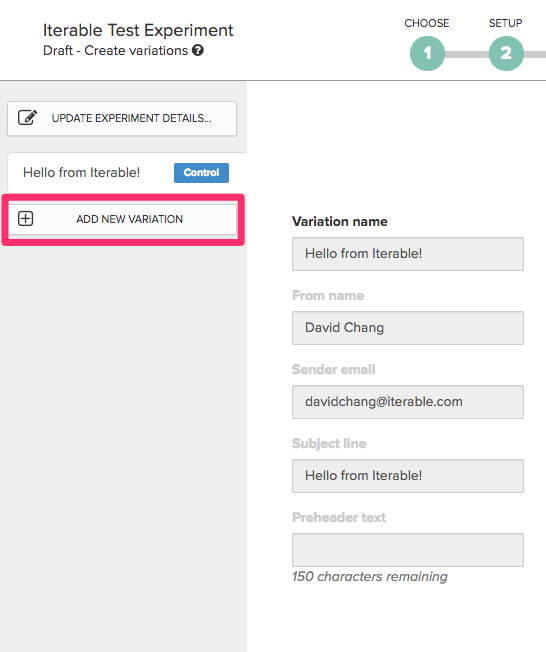This screenshot has width=546, height=652.
Task: Click the help question mark icon
Action: (x=198, y=50)
